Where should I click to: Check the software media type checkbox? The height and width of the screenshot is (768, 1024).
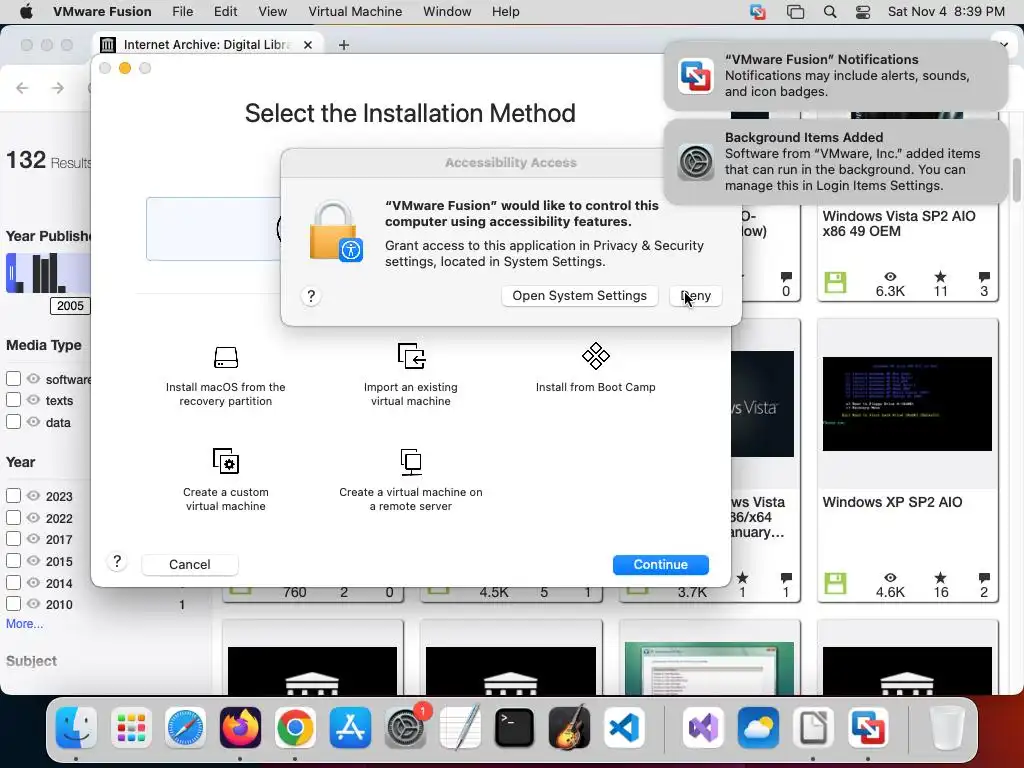point(13,379)
